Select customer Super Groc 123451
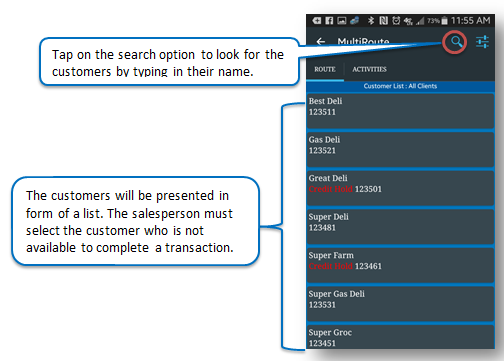504x361 pixels. click(x=400, y=337)
